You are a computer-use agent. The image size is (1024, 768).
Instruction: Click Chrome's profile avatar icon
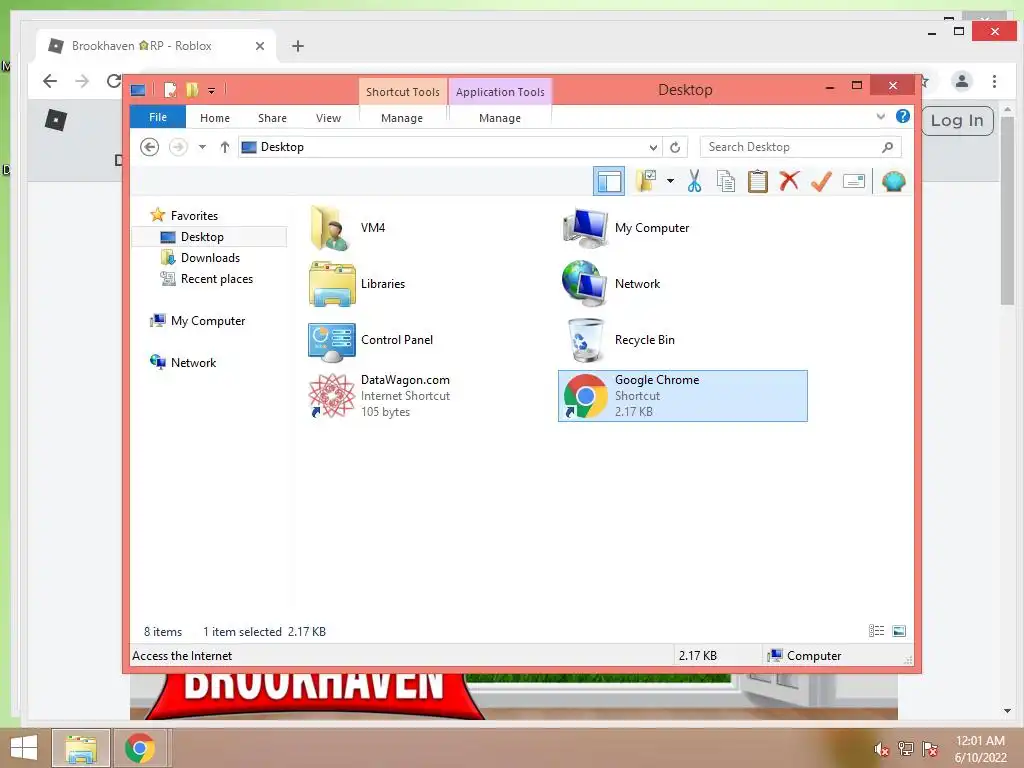961,81
